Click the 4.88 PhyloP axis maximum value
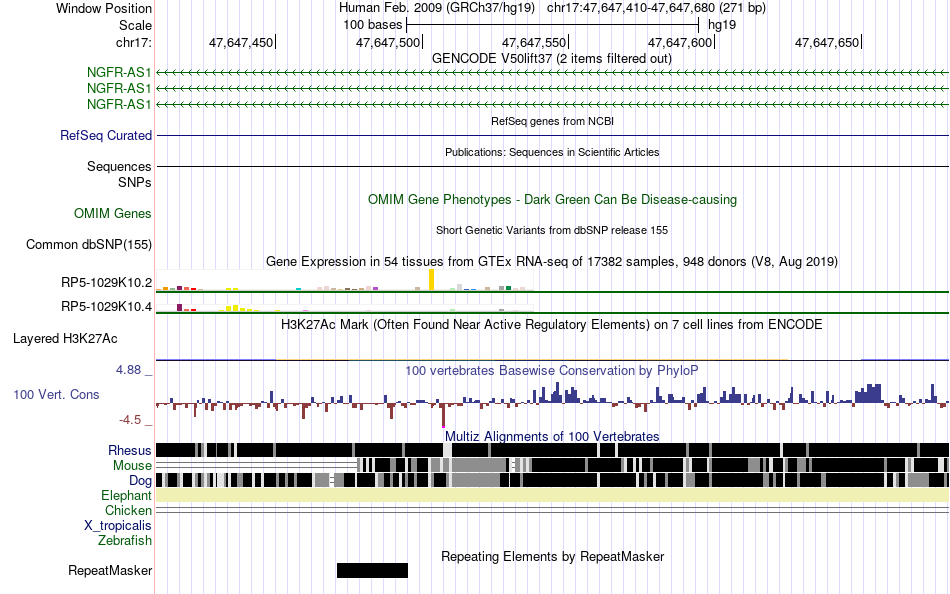This screenshot has width=950, height=594. [128, 370]
